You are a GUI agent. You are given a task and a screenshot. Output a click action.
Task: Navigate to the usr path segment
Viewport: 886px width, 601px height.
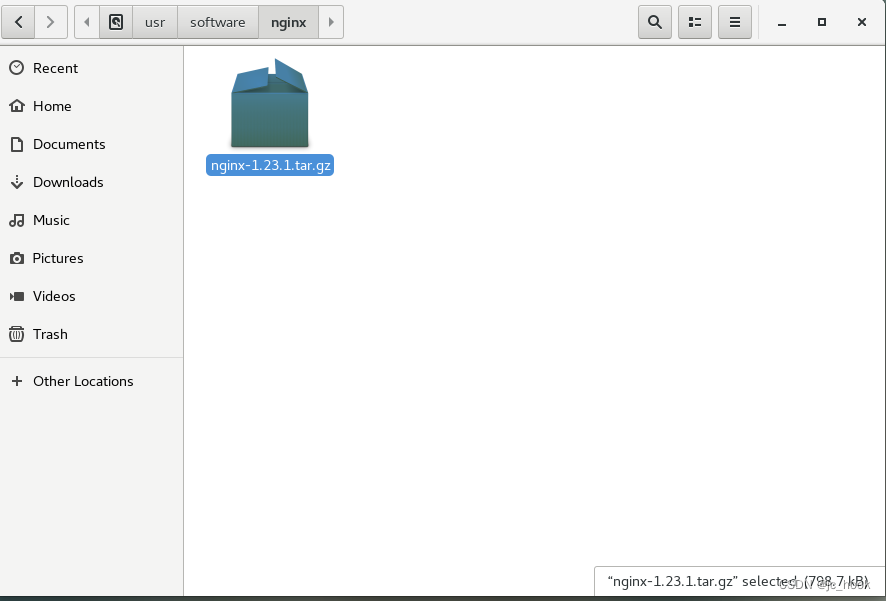tap(155, 22)
